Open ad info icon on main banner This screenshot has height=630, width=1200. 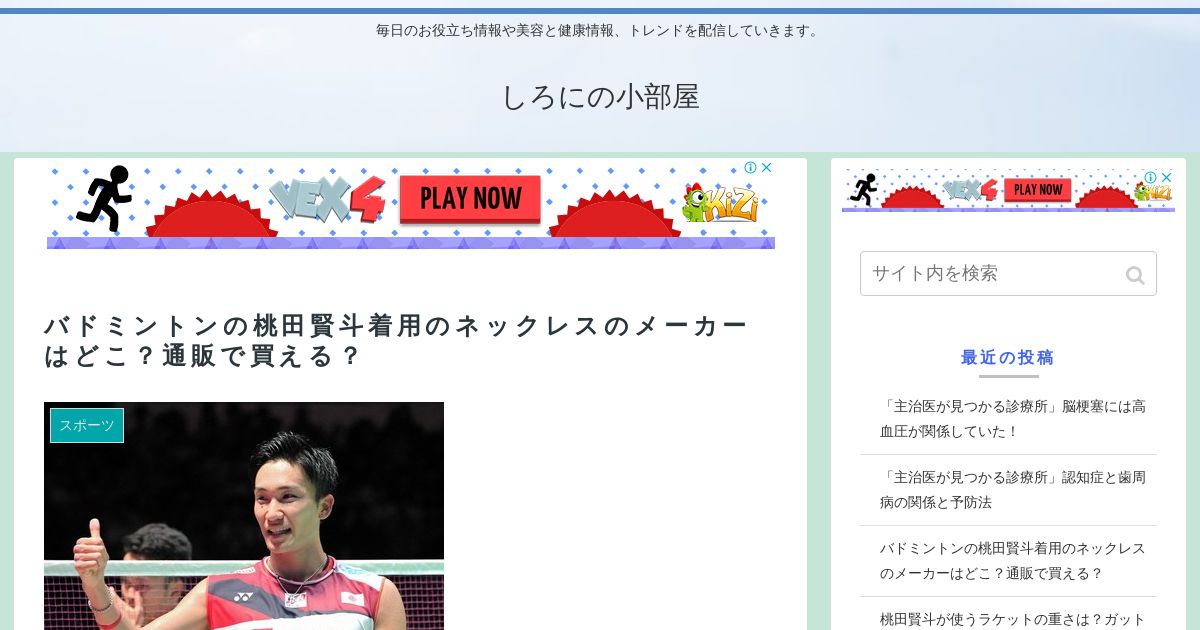751,167
